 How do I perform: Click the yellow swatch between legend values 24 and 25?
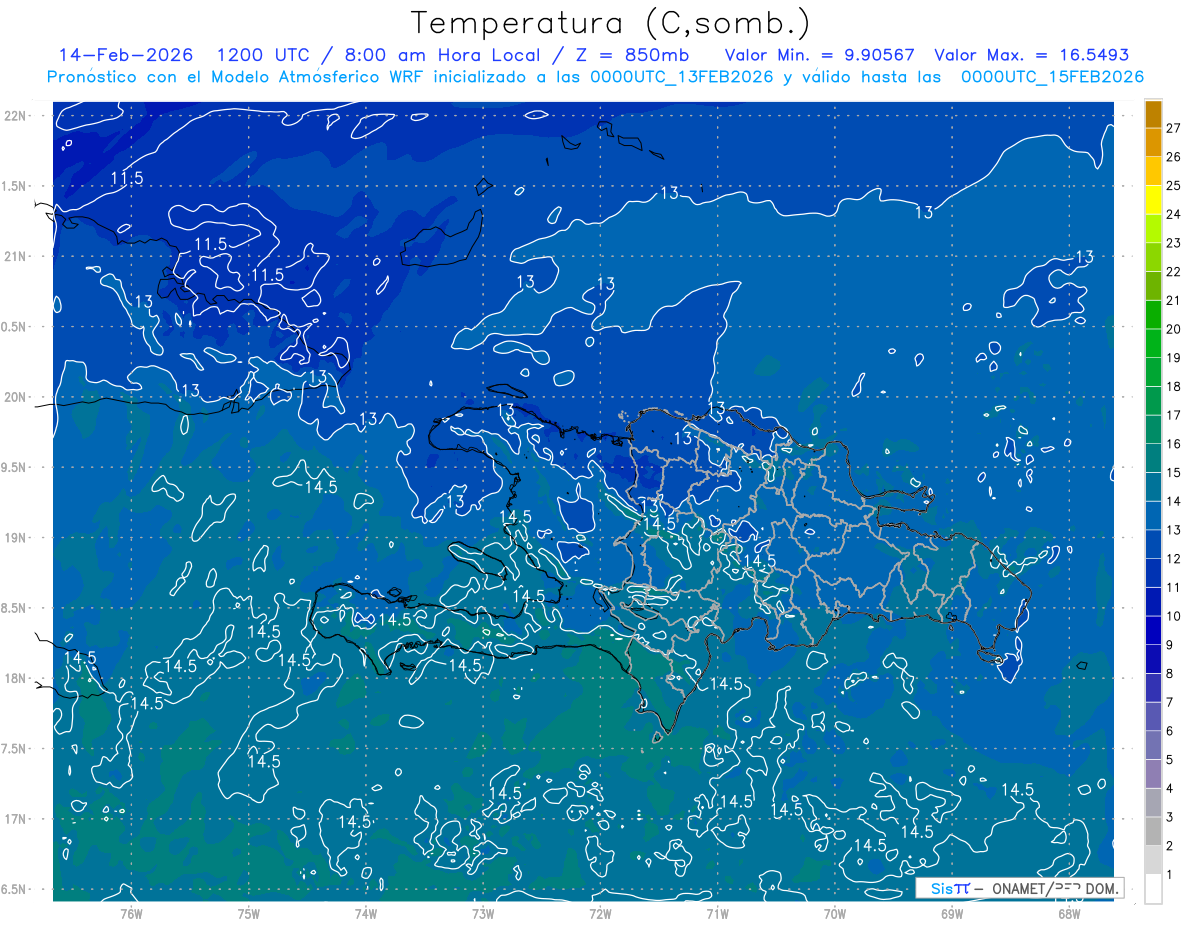click(x=1153, y=200)
